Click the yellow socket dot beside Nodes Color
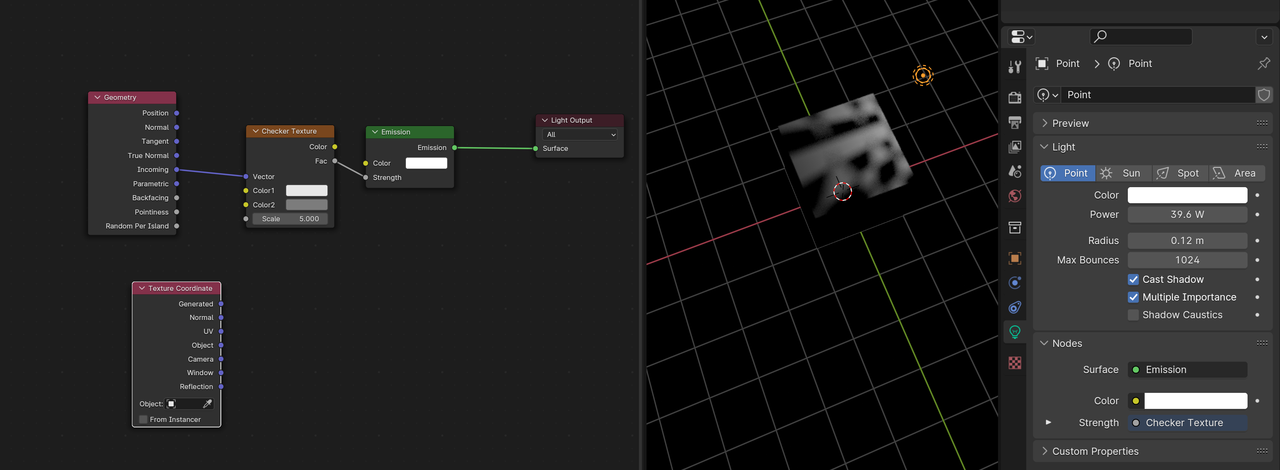This screenshot has height=470, width=1280. pos(1136,401)
